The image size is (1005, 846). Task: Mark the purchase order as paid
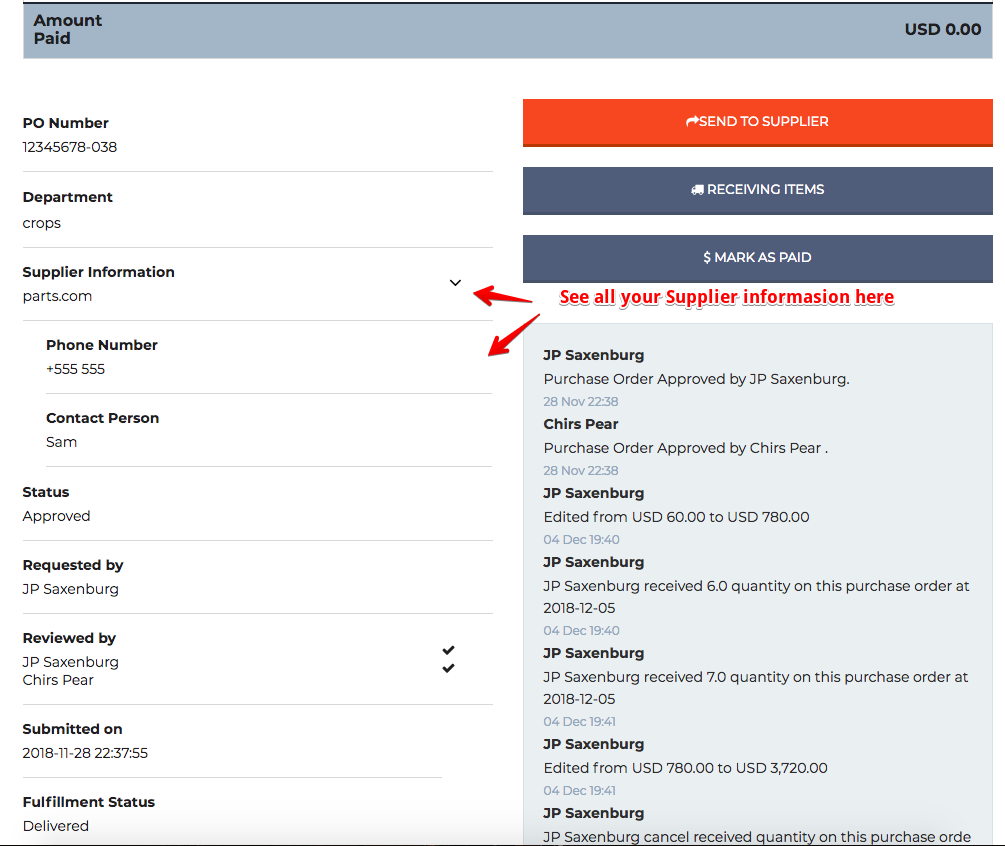pos(758,258)
